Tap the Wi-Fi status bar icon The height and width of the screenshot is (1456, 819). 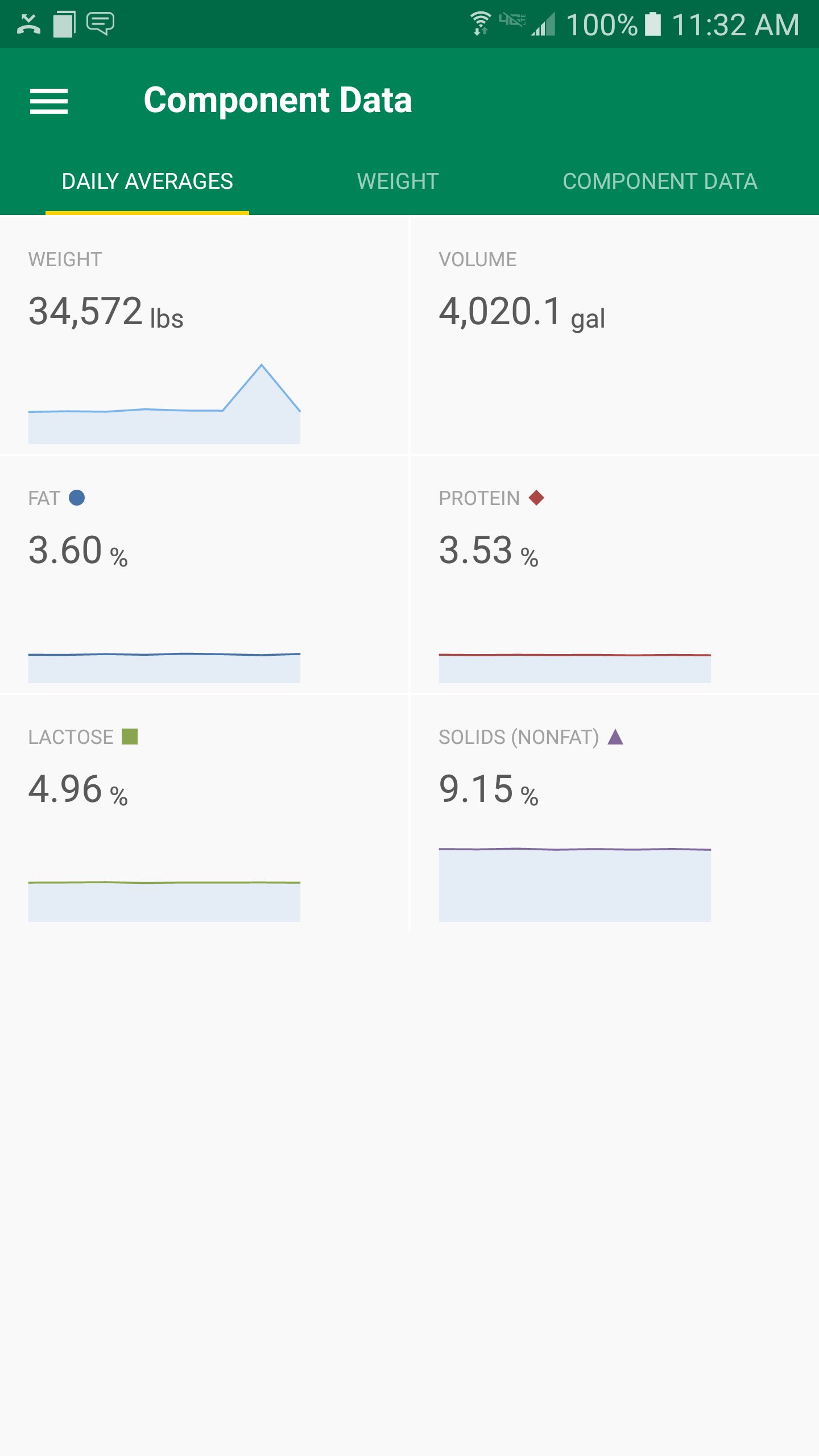pos(479,23)
